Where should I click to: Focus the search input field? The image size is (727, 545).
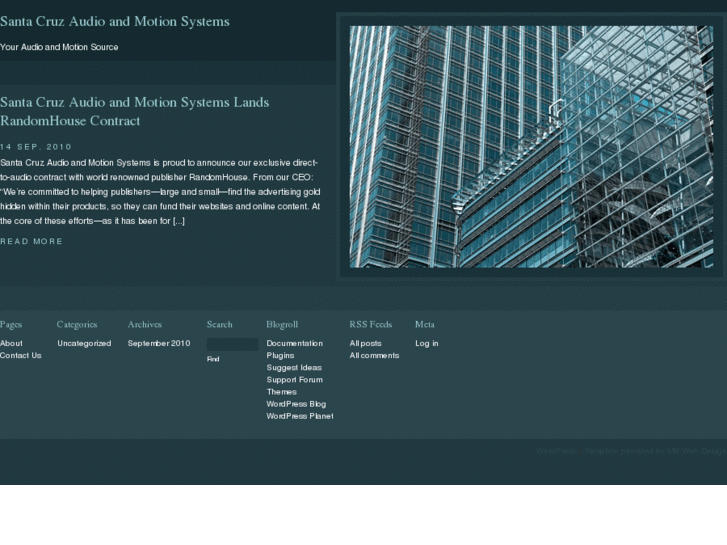tap(232, 344)
